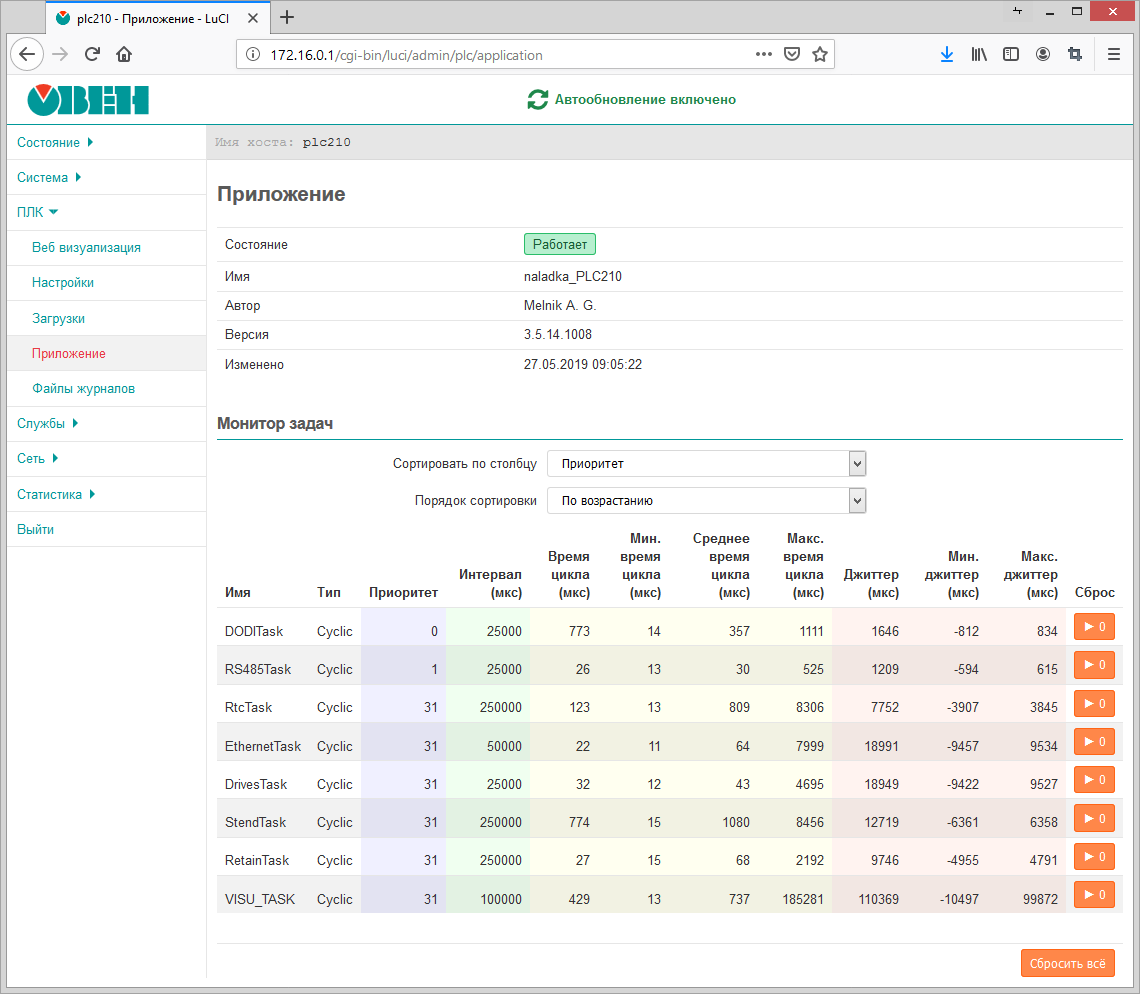Expand the Службы menu section
The width and height of the screenshot is (1140, 994).
click(47, 424)
